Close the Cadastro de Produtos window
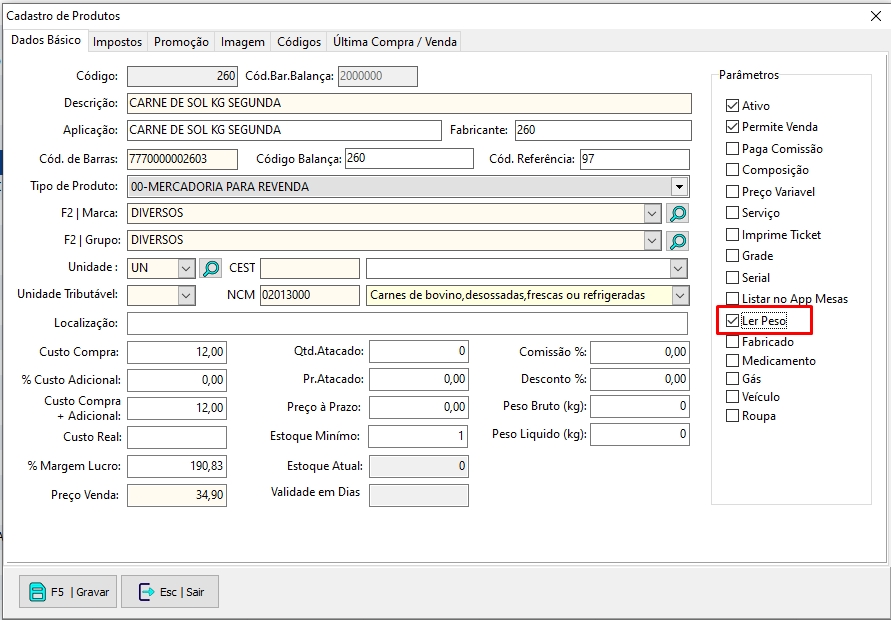891x620 pixels. (876, 15)
